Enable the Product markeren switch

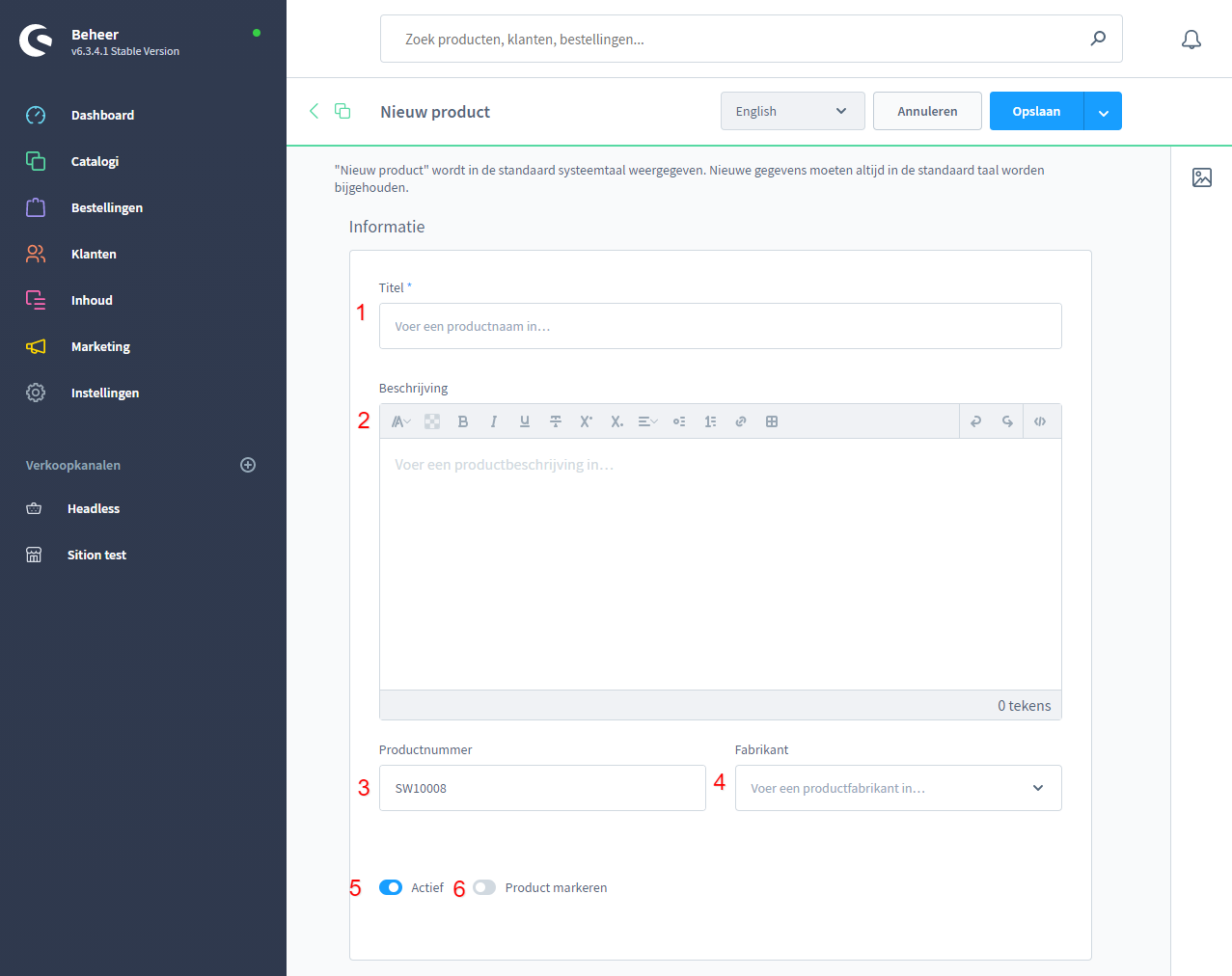[x=484, y=887]
